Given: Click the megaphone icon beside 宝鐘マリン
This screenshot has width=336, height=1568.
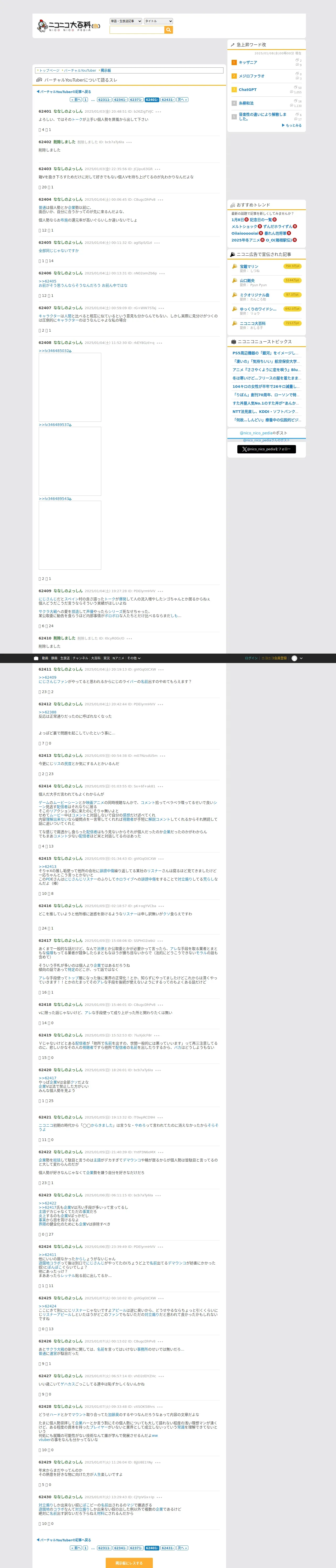Looking at the screenshot, I should coord(235,267).
